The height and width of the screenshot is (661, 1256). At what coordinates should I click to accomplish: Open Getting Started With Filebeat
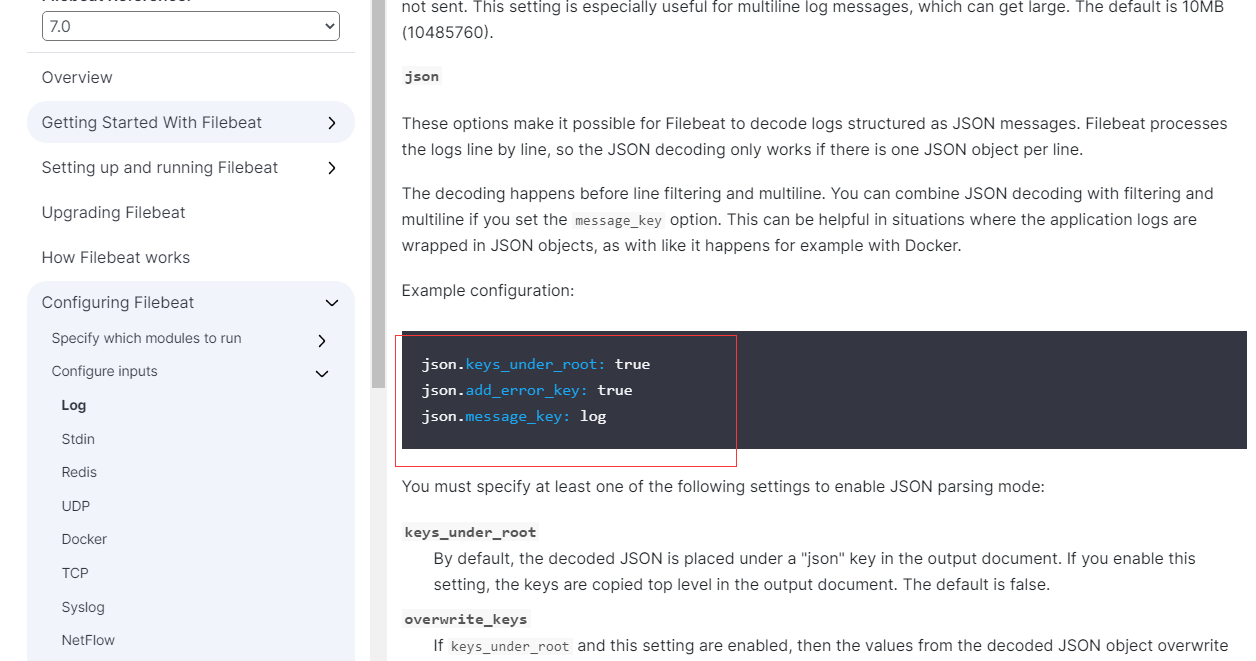click(x=152, y=122)
